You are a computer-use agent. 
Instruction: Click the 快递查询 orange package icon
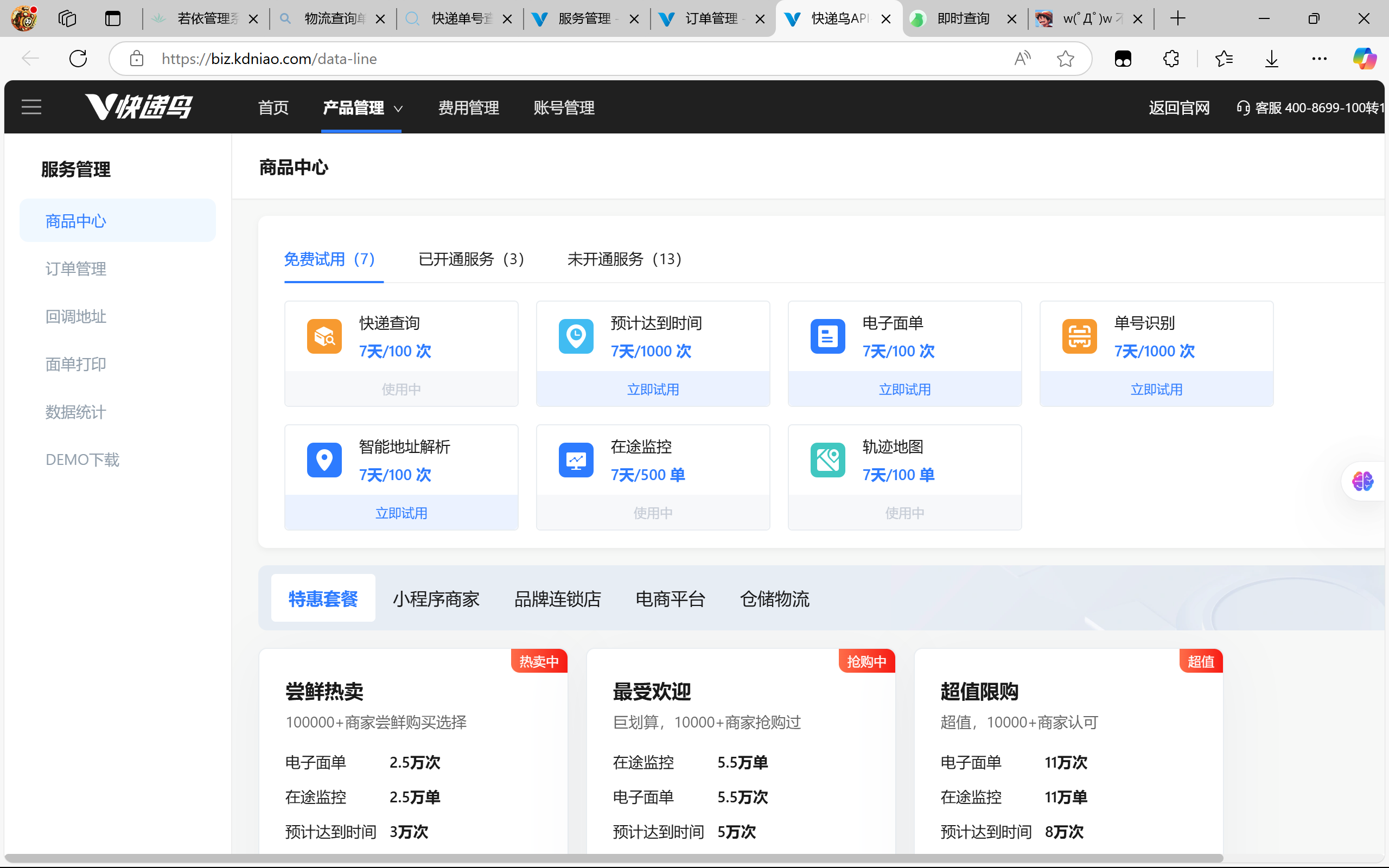point(324,336)
